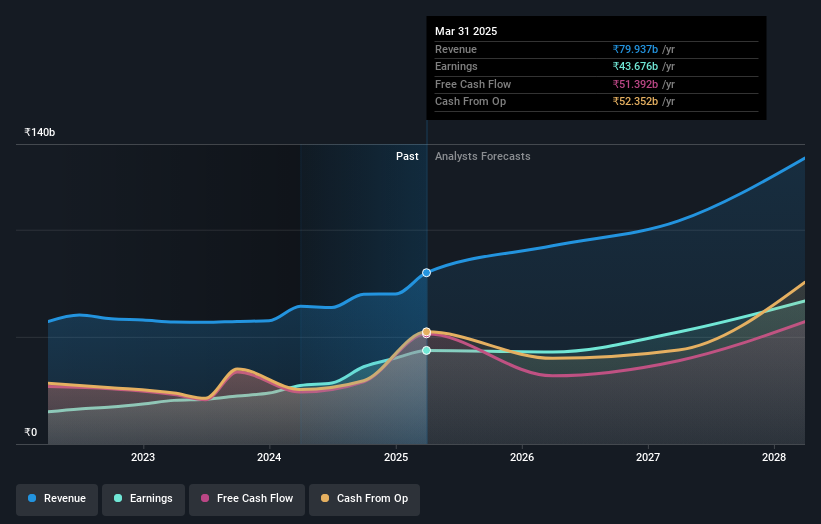Viewport: 821px width, 524px height.
Task: Toggle the Free Cash Flow legend series
Action: 247,498
